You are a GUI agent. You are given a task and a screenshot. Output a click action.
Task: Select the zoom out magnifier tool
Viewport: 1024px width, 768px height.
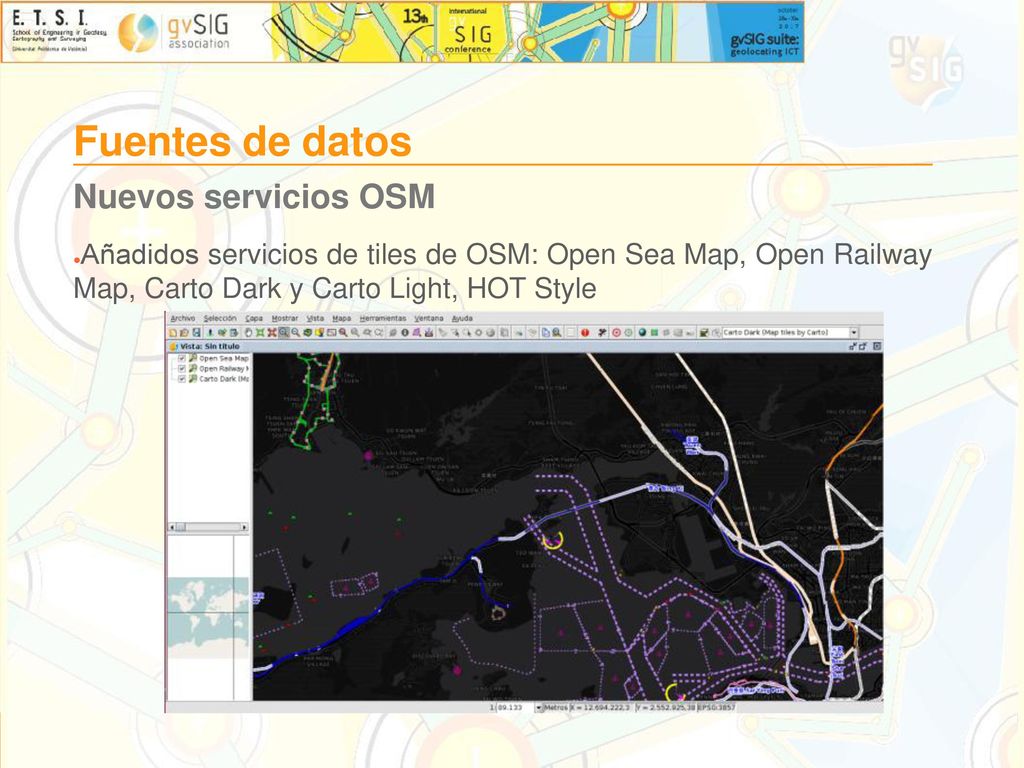[x=295, y=333]
